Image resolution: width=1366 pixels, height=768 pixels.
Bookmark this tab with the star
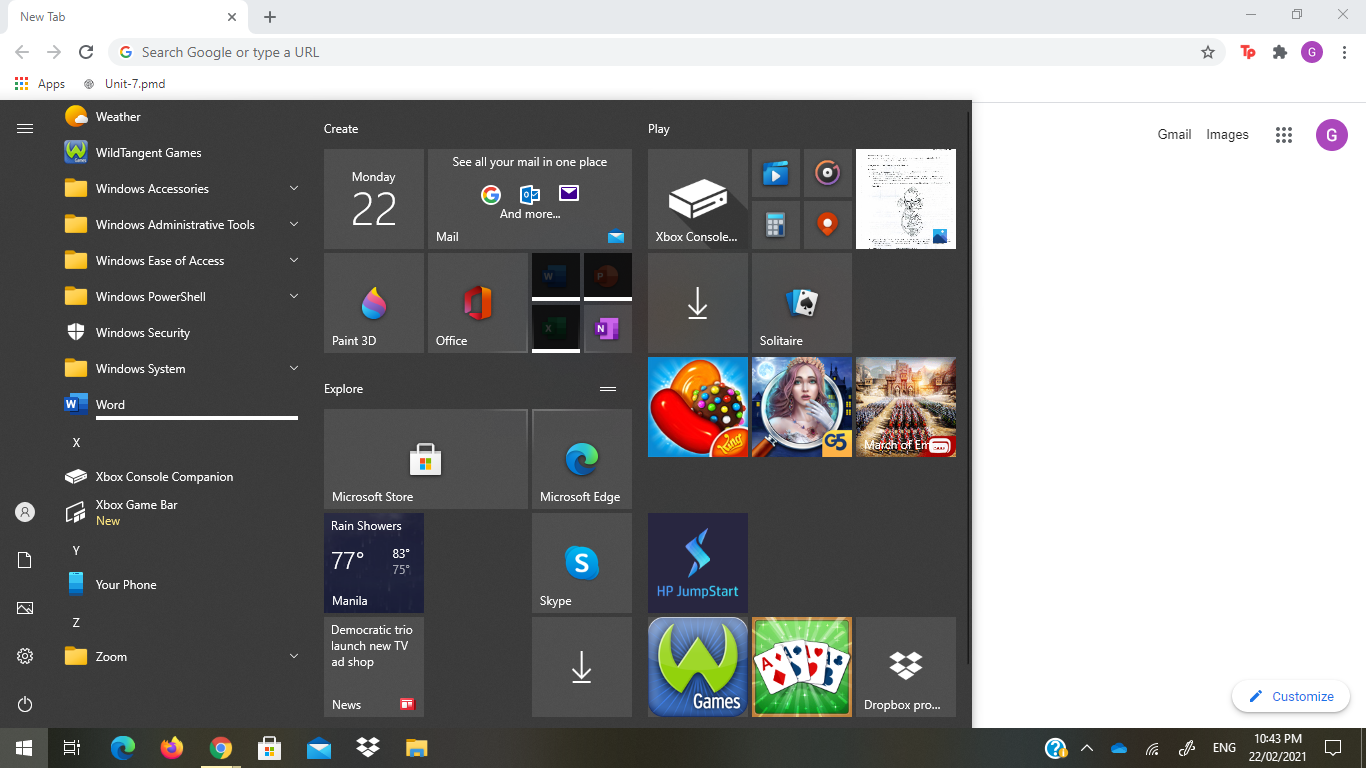(1208, 52)
